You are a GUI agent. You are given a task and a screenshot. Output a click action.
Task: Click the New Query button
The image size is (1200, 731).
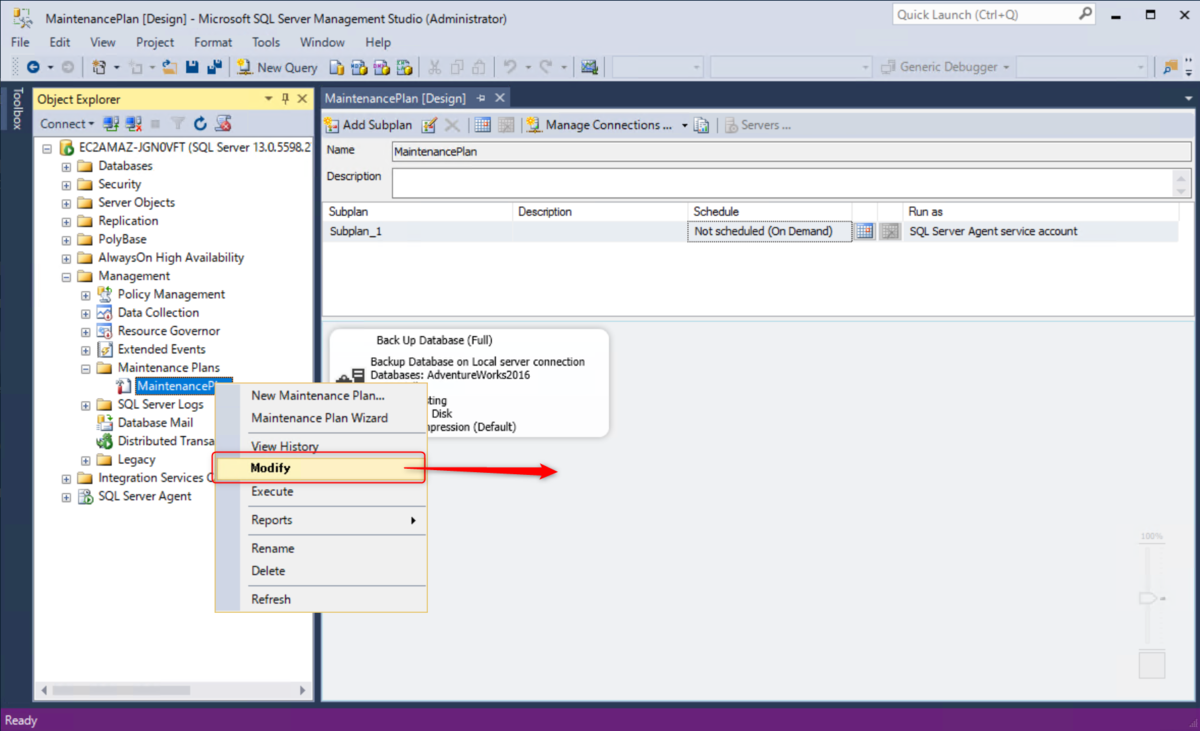coord(277,67)
